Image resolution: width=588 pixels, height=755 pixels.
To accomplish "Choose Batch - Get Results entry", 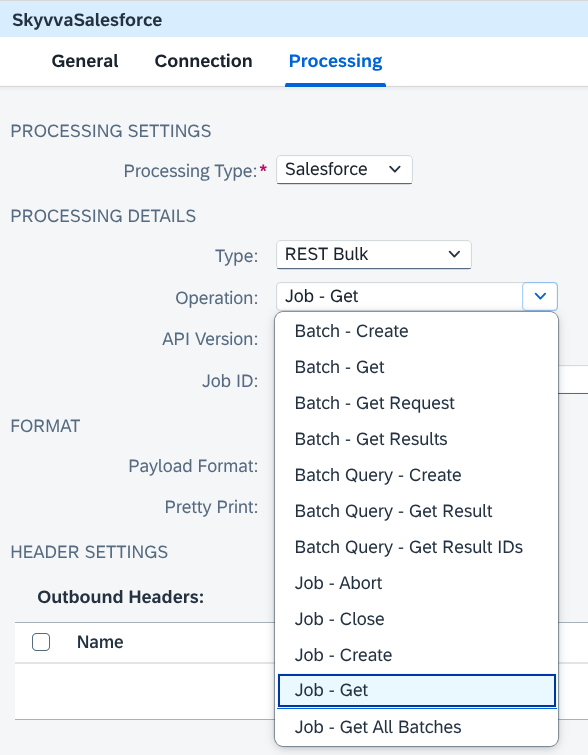I will (x=417, y=439).
